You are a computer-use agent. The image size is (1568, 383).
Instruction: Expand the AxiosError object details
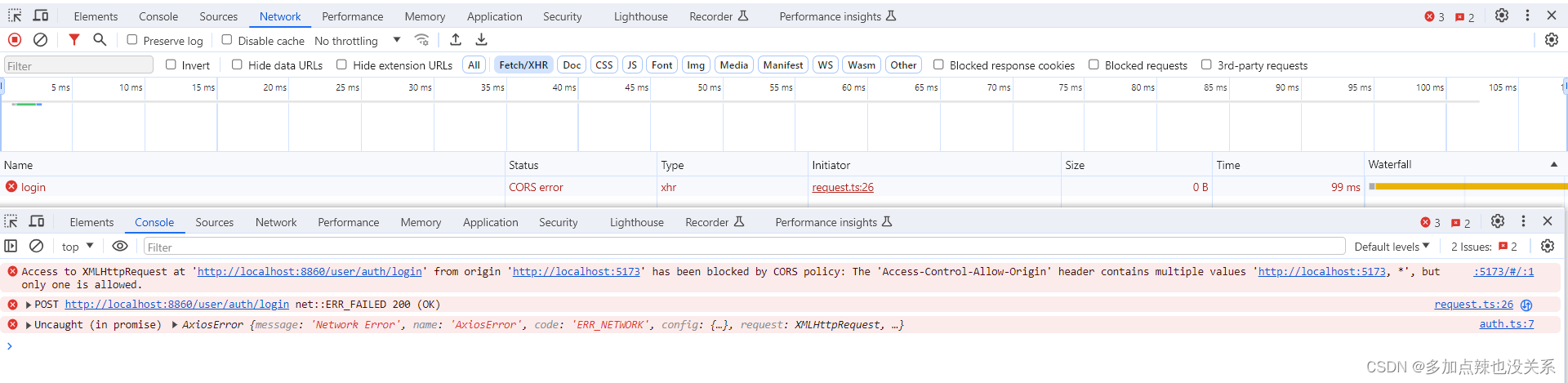(x=175, y=325)
